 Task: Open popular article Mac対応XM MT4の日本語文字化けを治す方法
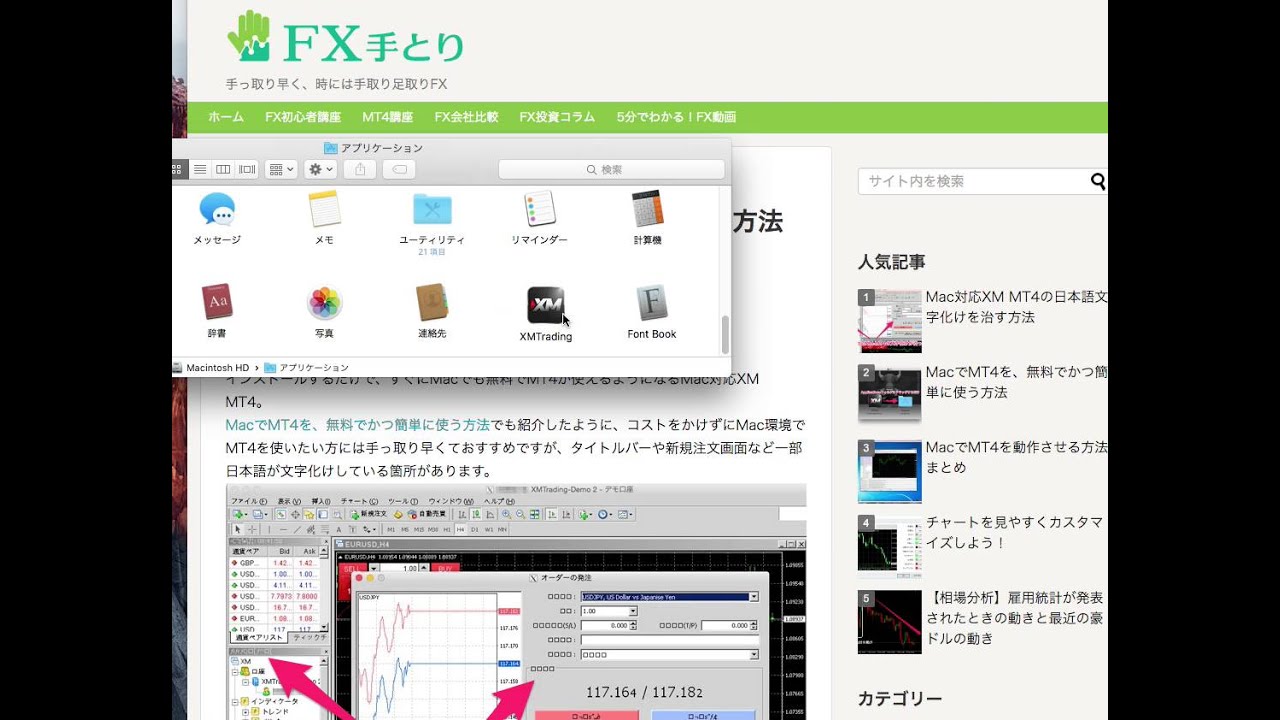[x=1016, y=307]
